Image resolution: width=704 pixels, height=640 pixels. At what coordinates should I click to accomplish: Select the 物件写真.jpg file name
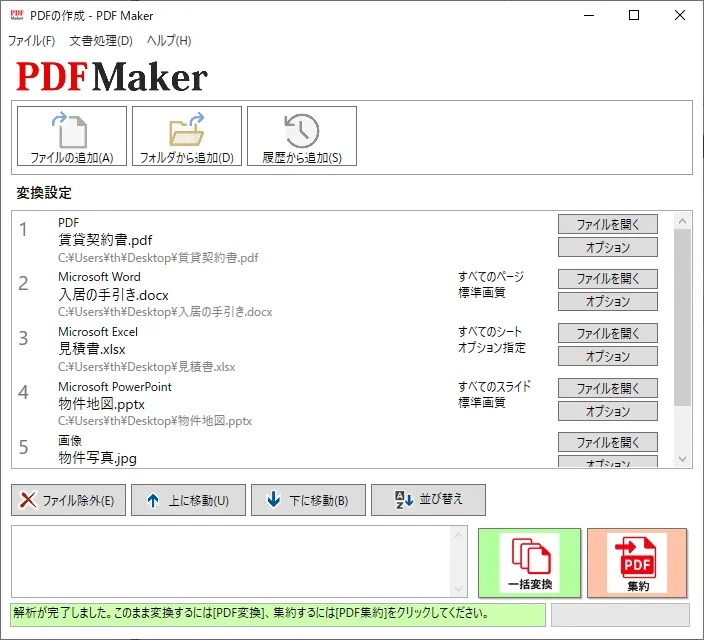[97, 458]
